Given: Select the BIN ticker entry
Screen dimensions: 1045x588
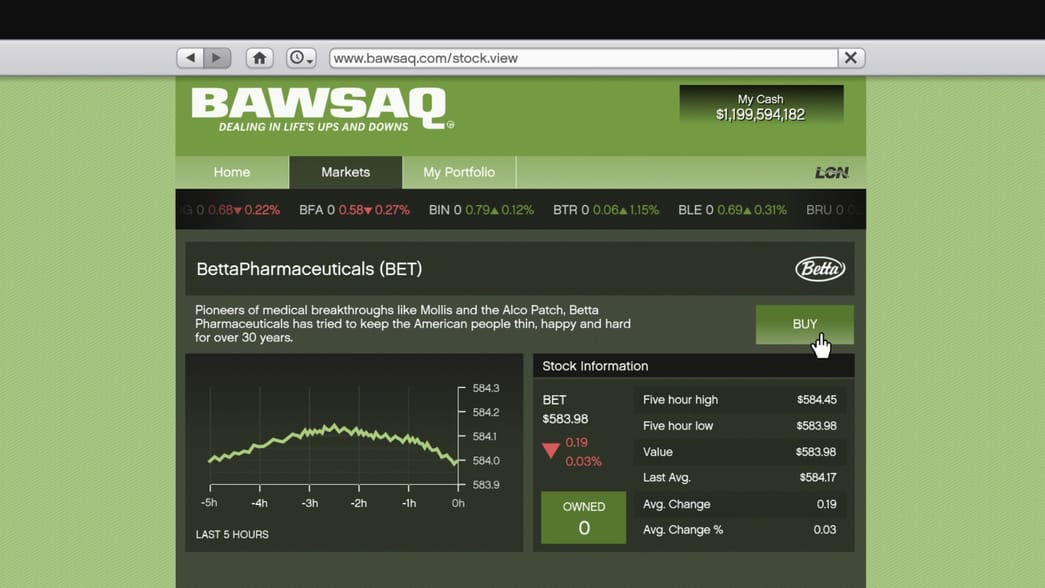Looking at the screenshot, I should point(480,210).
